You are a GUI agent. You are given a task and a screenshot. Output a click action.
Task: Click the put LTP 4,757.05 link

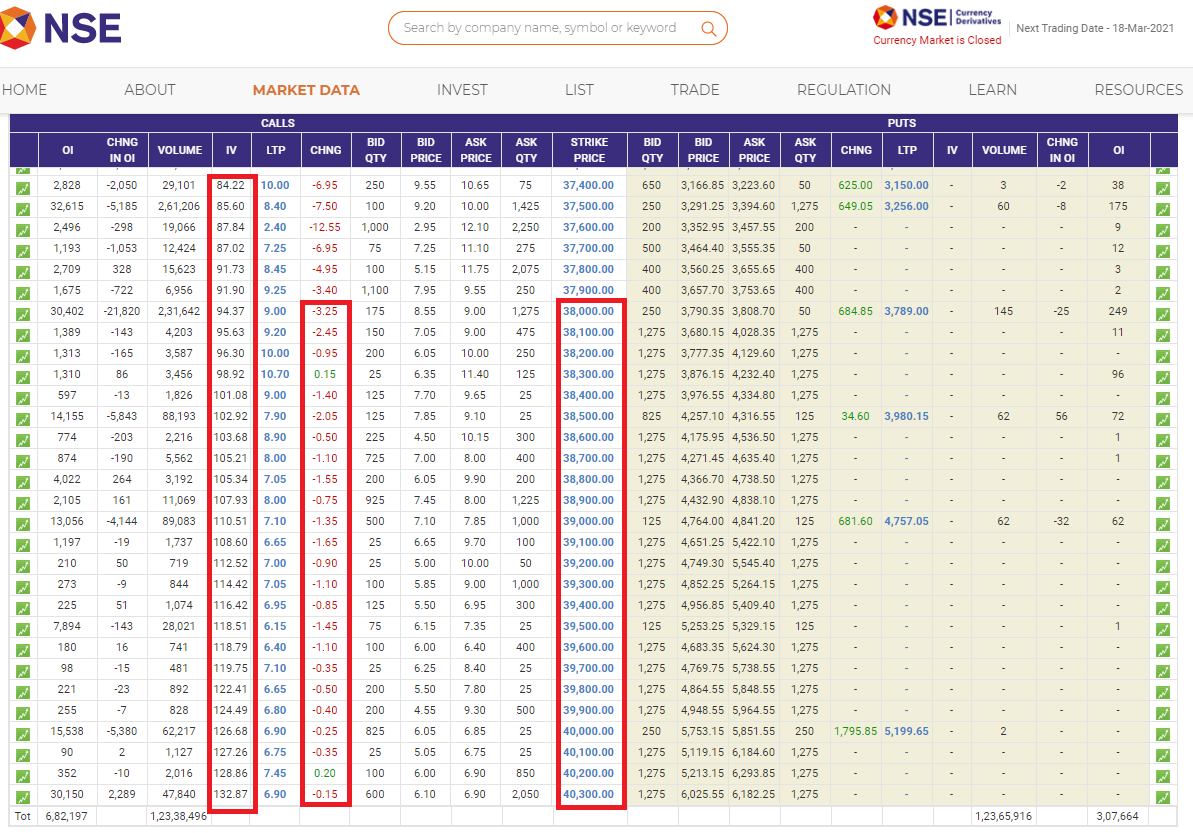[906, 522]
